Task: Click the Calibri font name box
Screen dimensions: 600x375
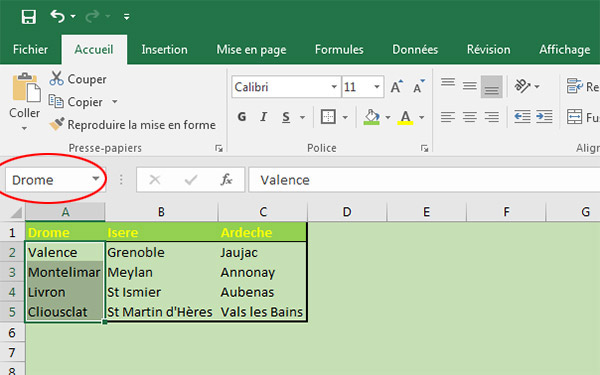Action: [x=280, y=87]
